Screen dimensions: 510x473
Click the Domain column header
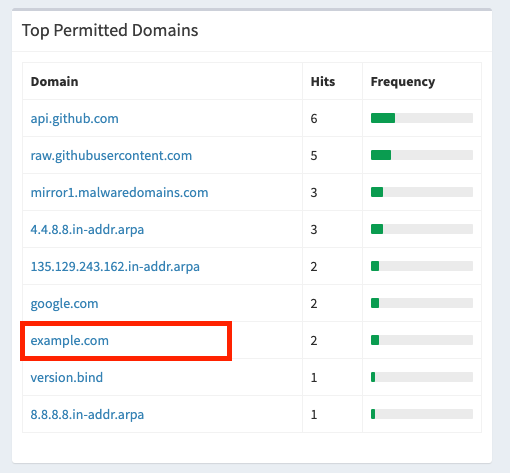tap(54, 82)
